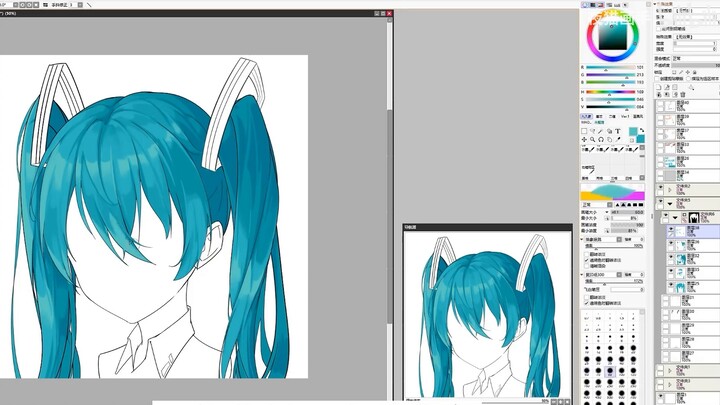Adjust the brush size slider
Image resolution: width=720 pixels, height=405 pixels.
(627, 212)
